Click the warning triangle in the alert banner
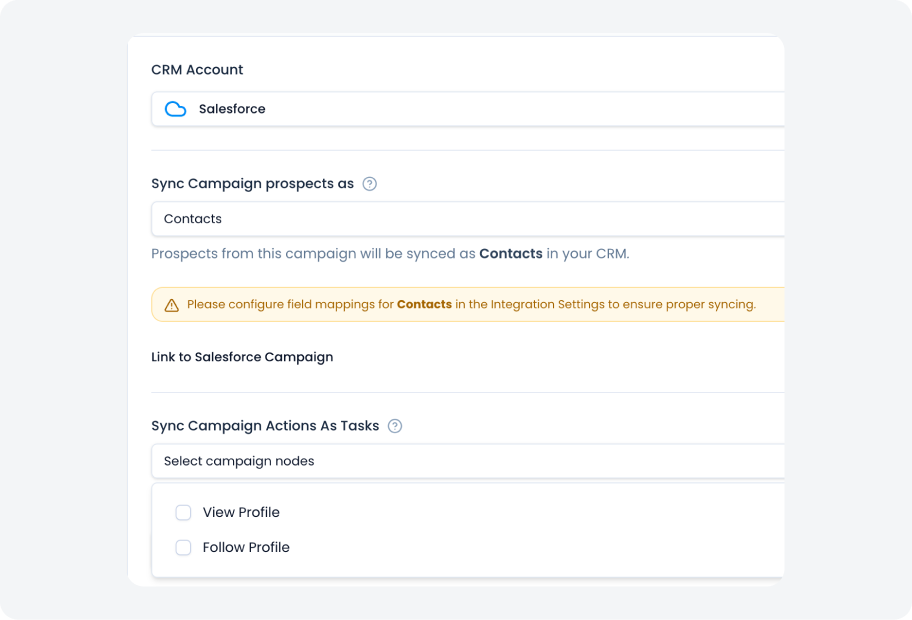 (x=170, y=304)
